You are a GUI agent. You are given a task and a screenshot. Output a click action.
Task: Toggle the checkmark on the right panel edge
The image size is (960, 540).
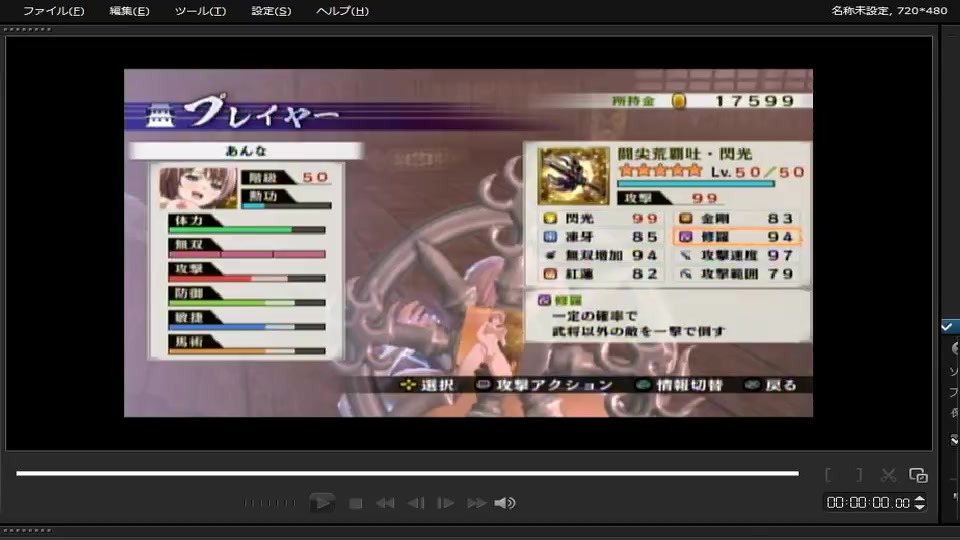(x=947, y=326)
